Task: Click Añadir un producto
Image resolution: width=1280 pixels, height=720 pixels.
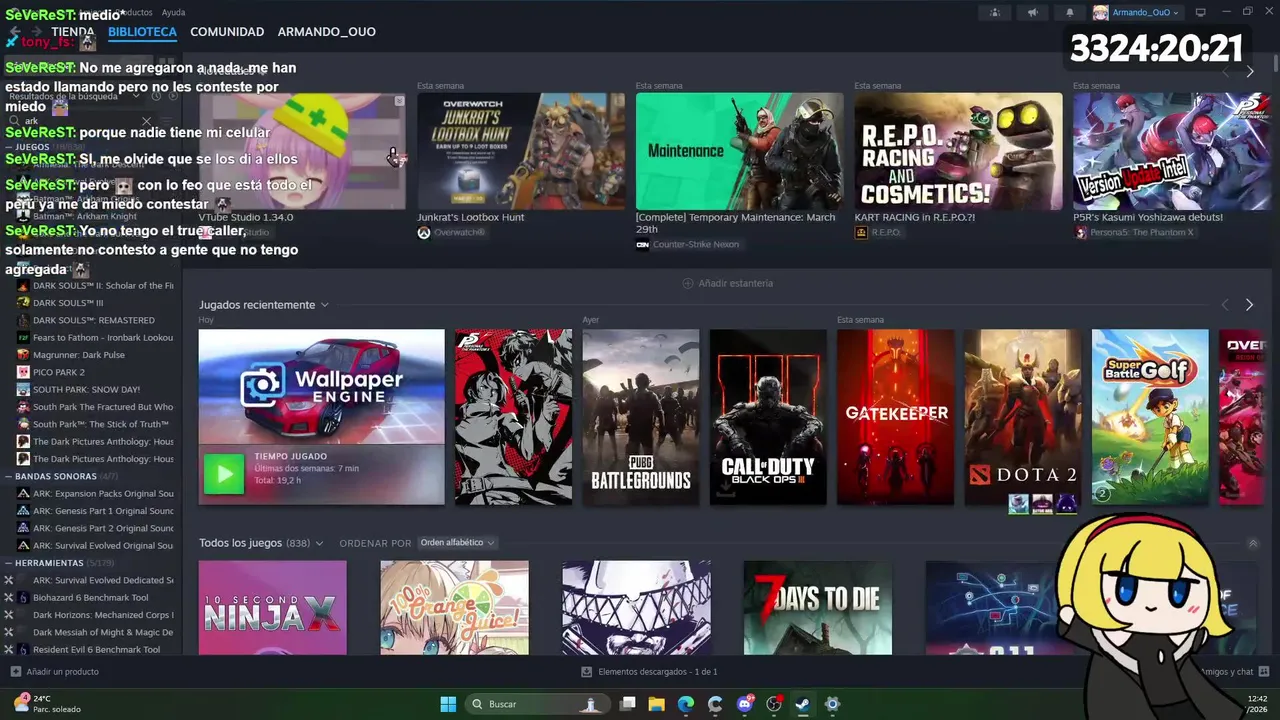Action: tap(55, 672)
